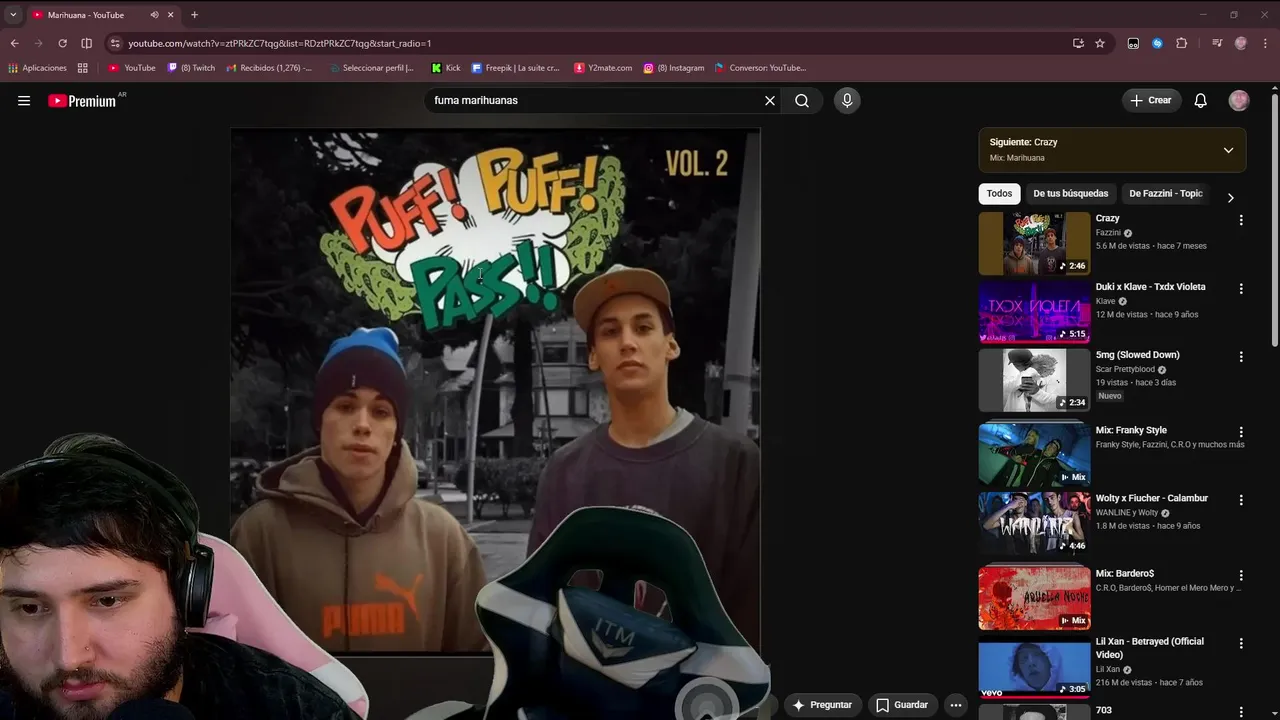1280x720 pixels.
Task: Open the Conversor YouTube bookmark
Action: pyautogui.click(x=760, y=68)
